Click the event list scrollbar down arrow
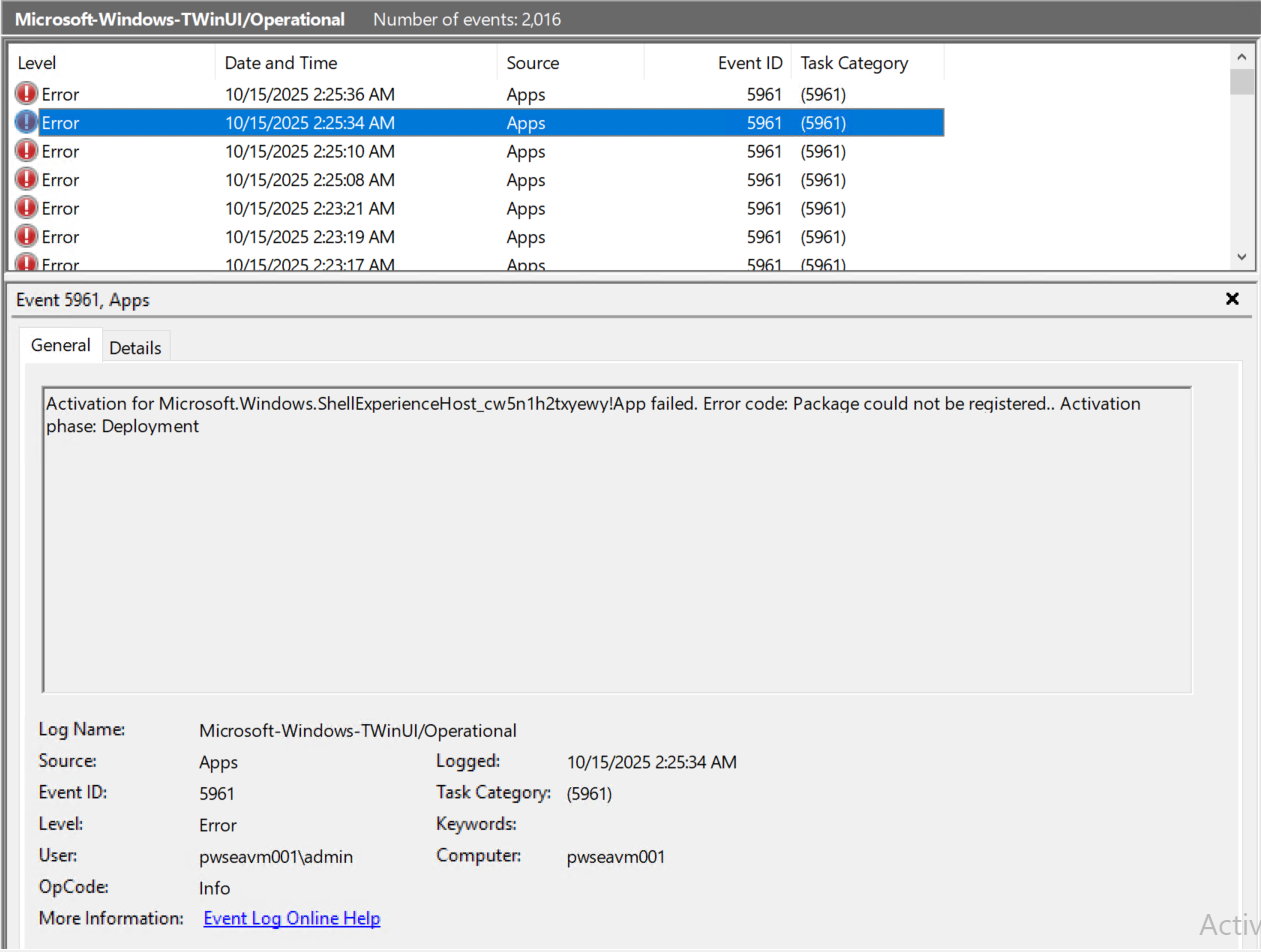This screenshot has height=952, width=1261. 1242,257
